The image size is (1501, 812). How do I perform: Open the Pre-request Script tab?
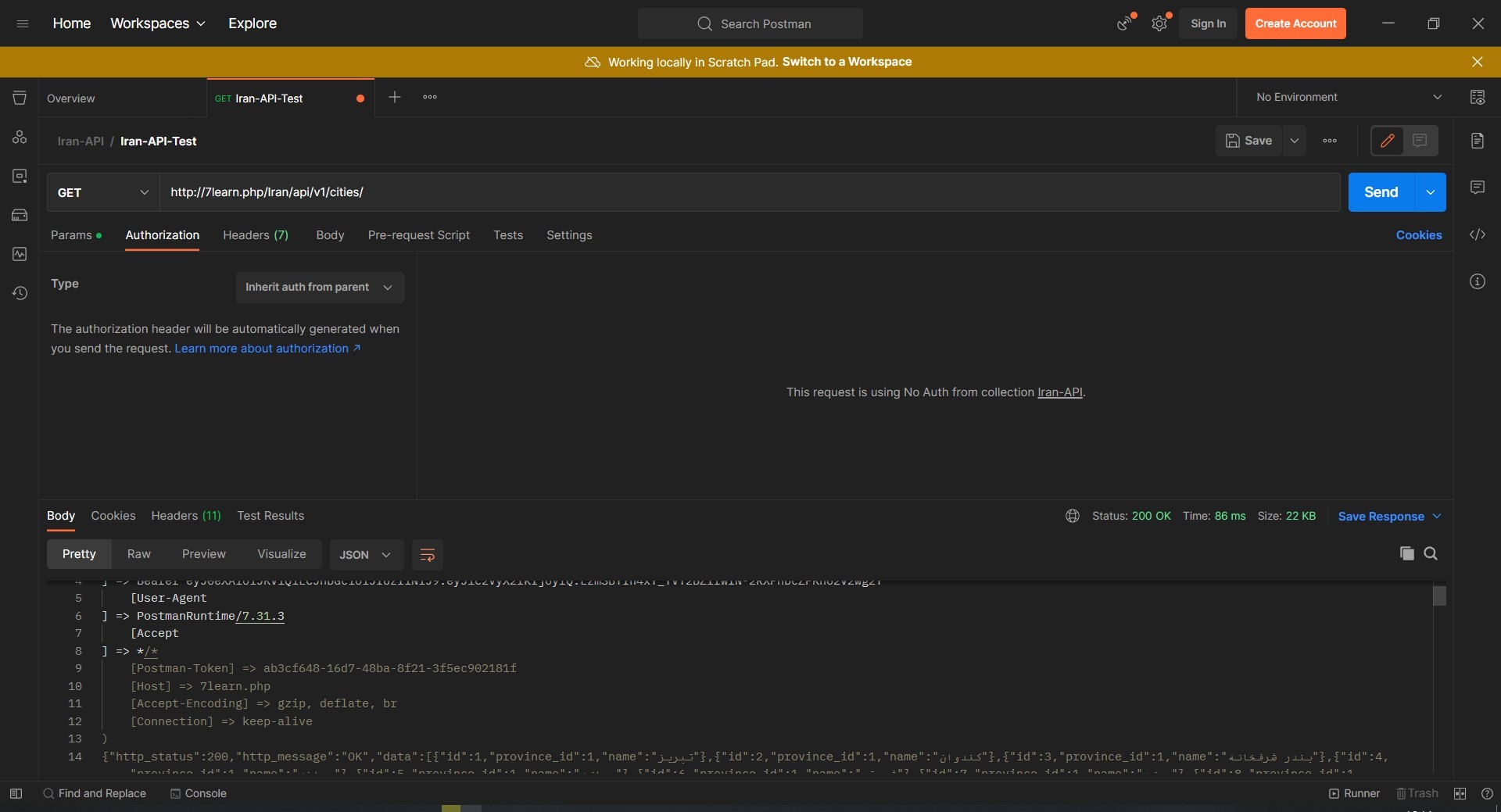(418, 235)
